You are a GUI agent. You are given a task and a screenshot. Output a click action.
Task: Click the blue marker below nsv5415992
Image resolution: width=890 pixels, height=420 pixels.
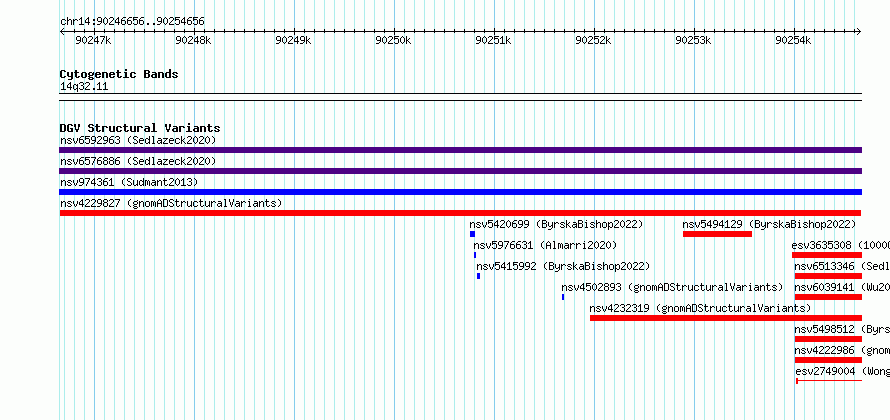[478, 276]
